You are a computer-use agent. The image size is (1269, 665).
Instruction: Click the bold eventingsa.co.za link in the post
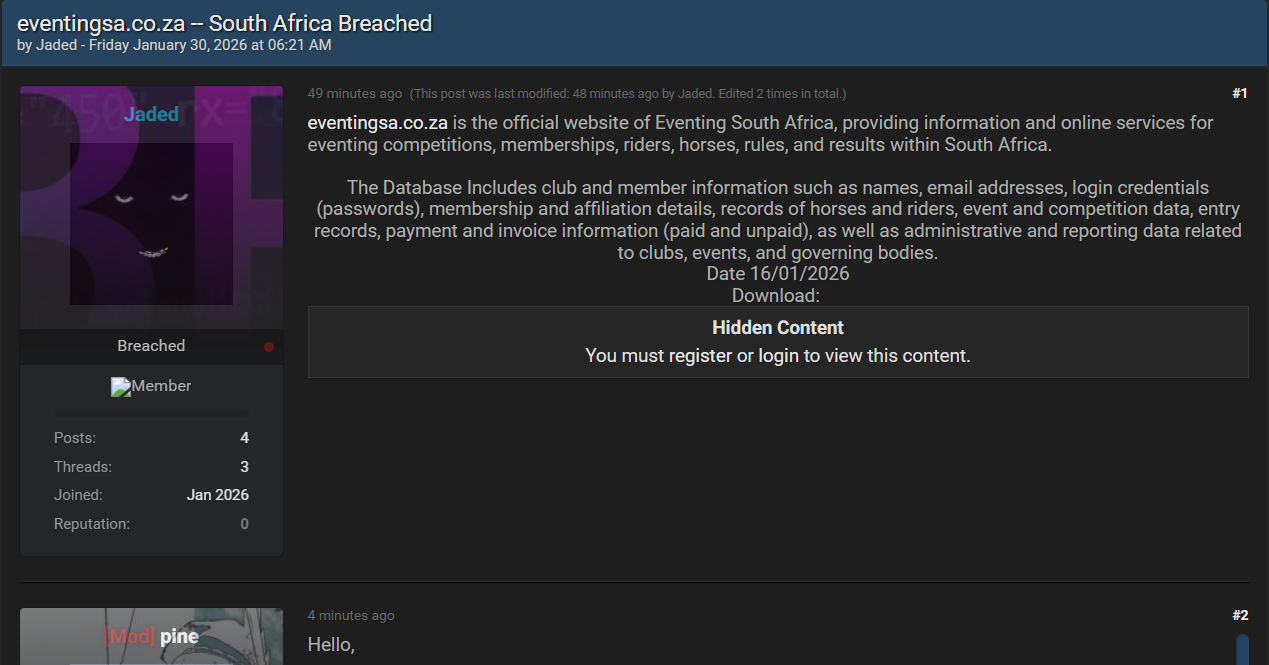pos(378,123)
